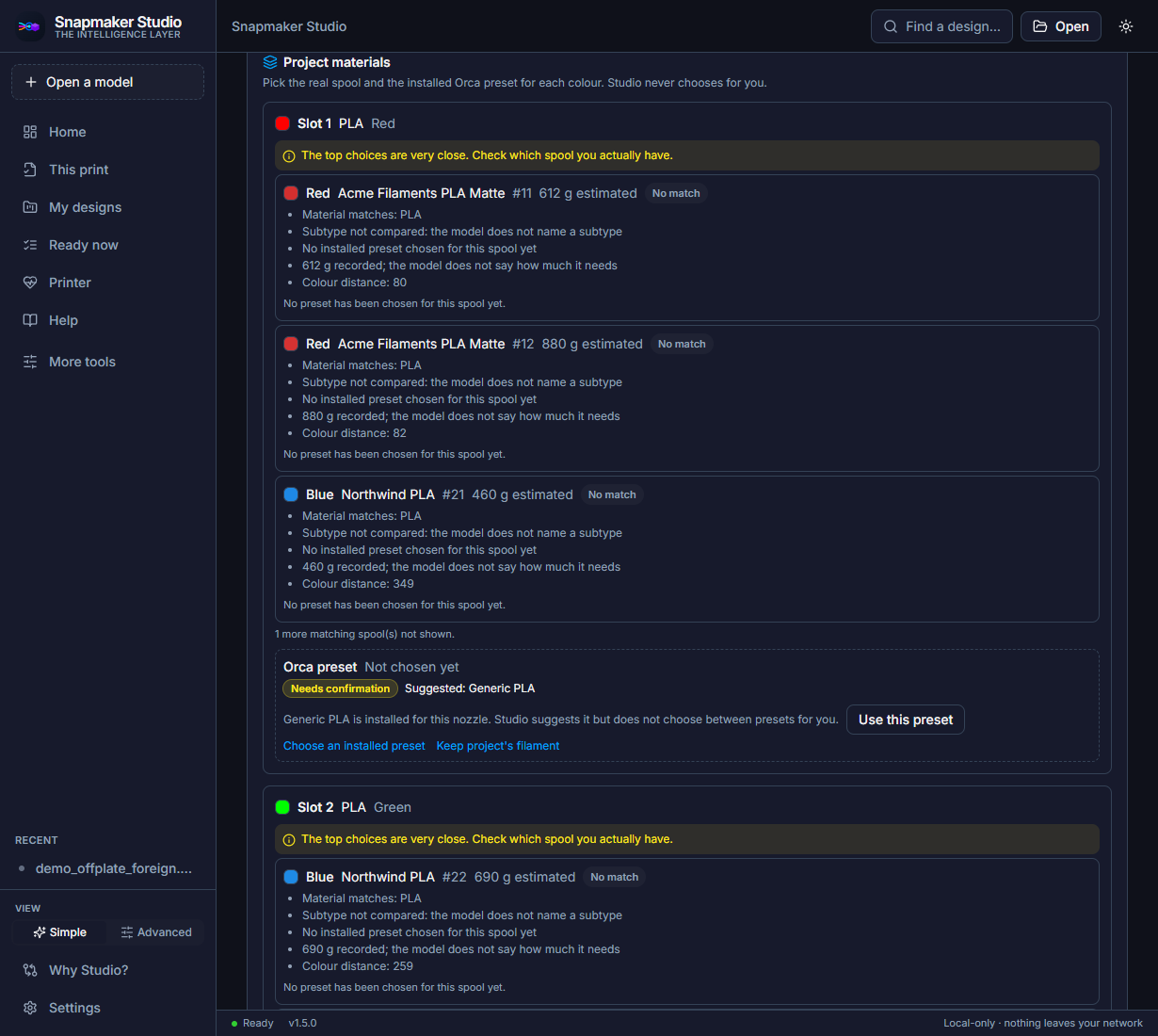Open Settings with the gear icon
The image size is (1158, 1036).
pyautogui.click(x=107, y=1008)
